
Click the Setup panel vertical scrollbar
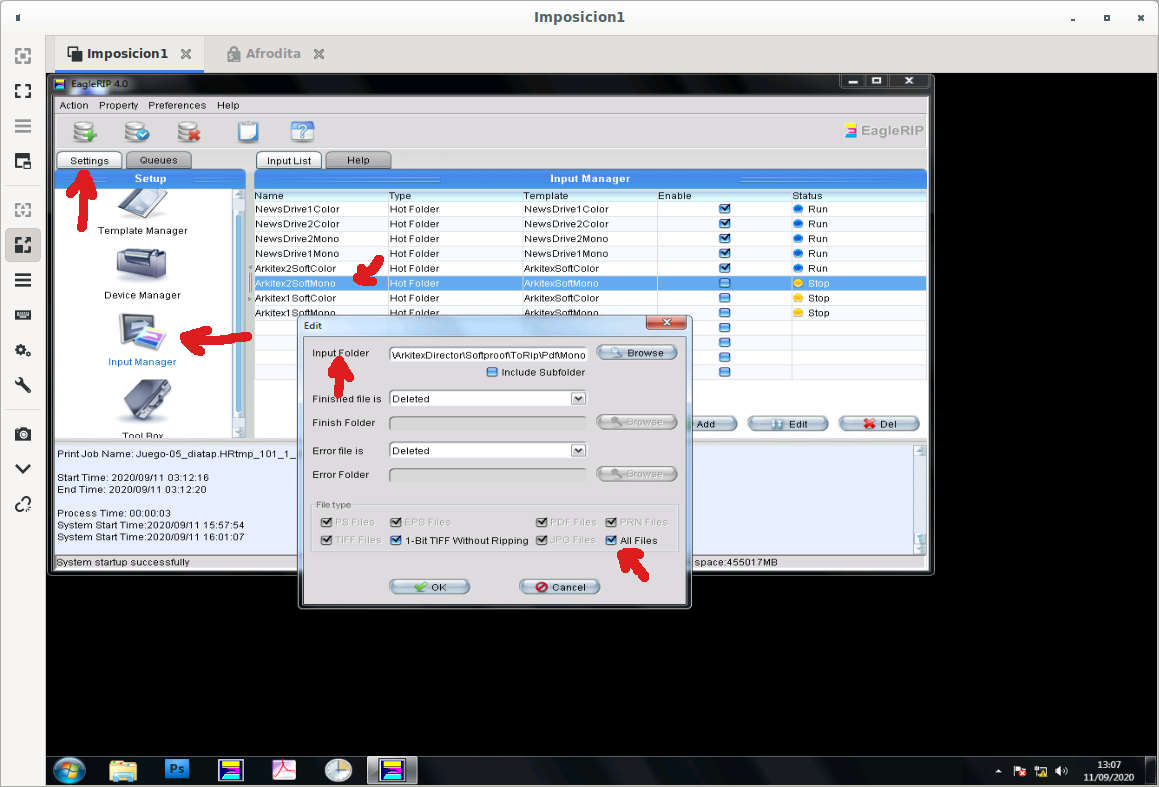tap(238, 310)
